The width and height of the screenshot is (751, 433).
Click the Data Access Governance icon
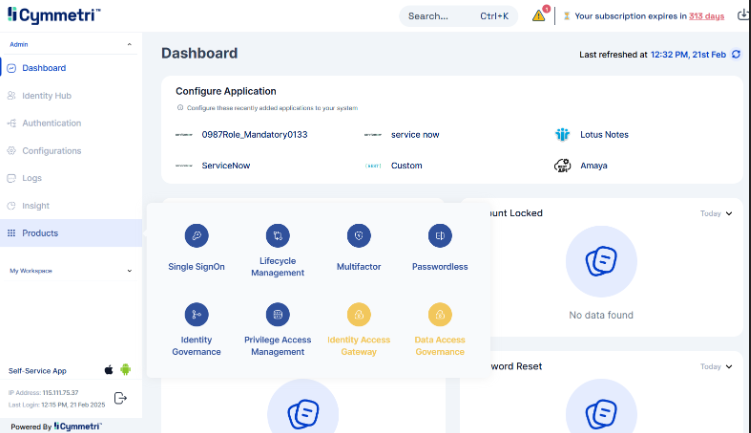(x=439, y=314)
